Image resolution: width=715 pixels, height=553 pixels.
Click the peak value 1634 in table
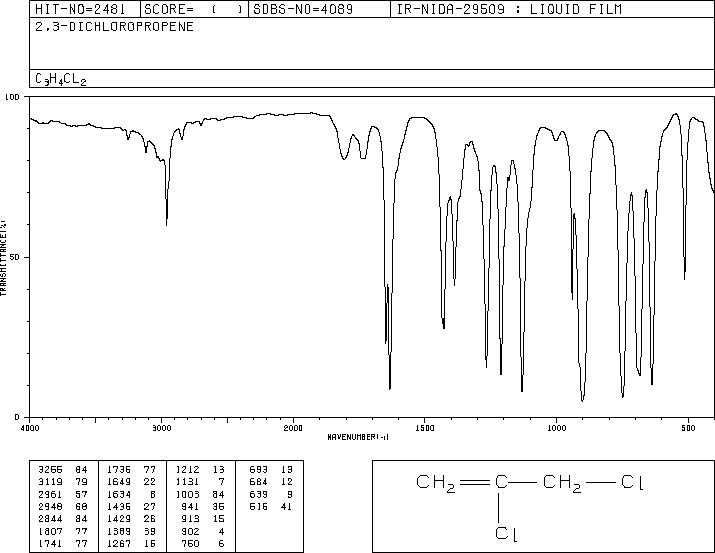pyautogui.click(x=119, y=494)
